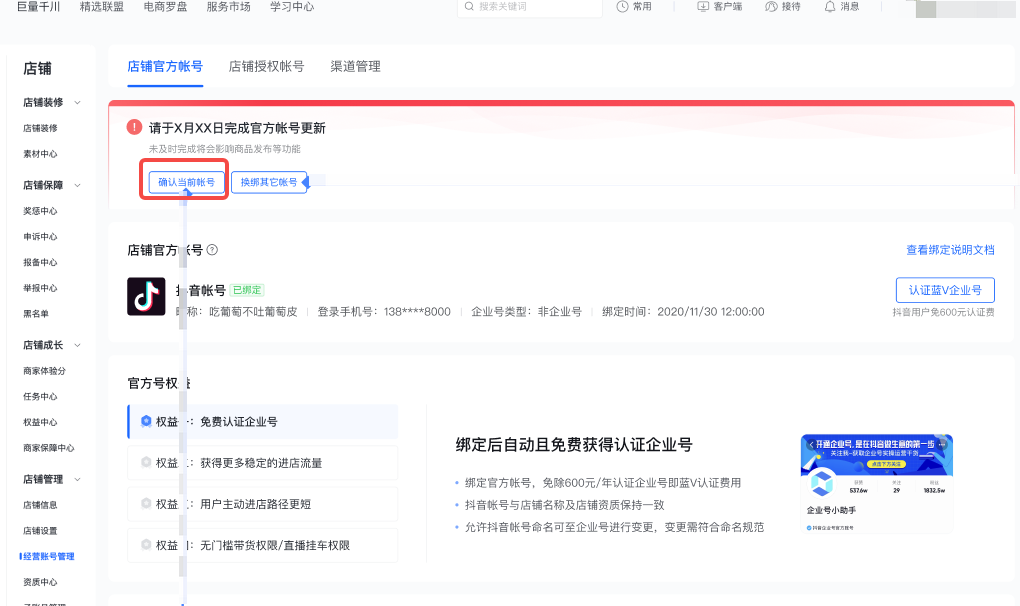Image resolution: width=1020 pixels, height=606 pixels.
Task: Click the 常用 clock icon
Action: [x=623, y=7]
